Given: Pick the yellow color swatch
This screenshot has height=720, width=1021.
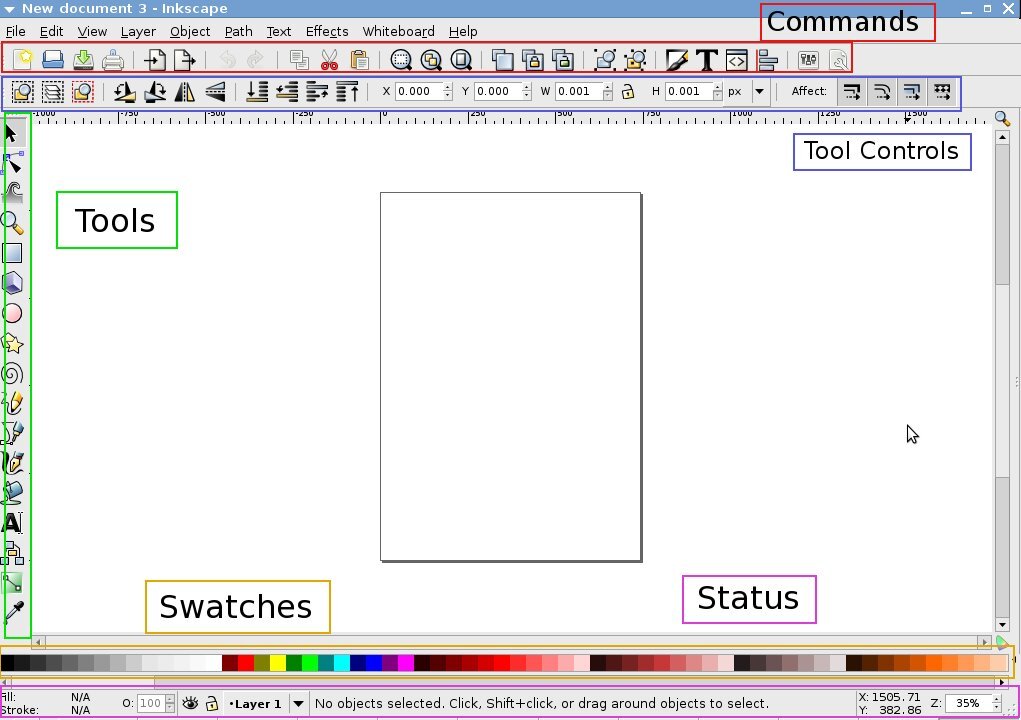Looking at the screenshot, I should (x=277, y=663).
